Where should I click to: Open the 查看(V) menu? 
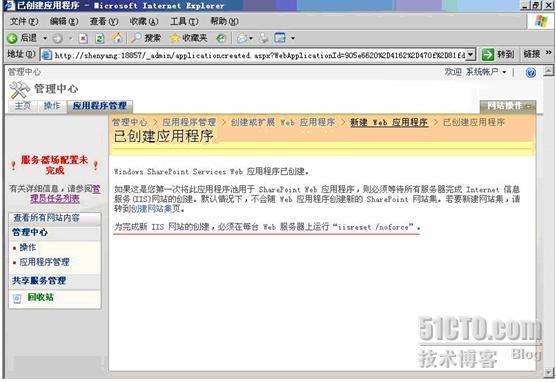tap(104, 22)
